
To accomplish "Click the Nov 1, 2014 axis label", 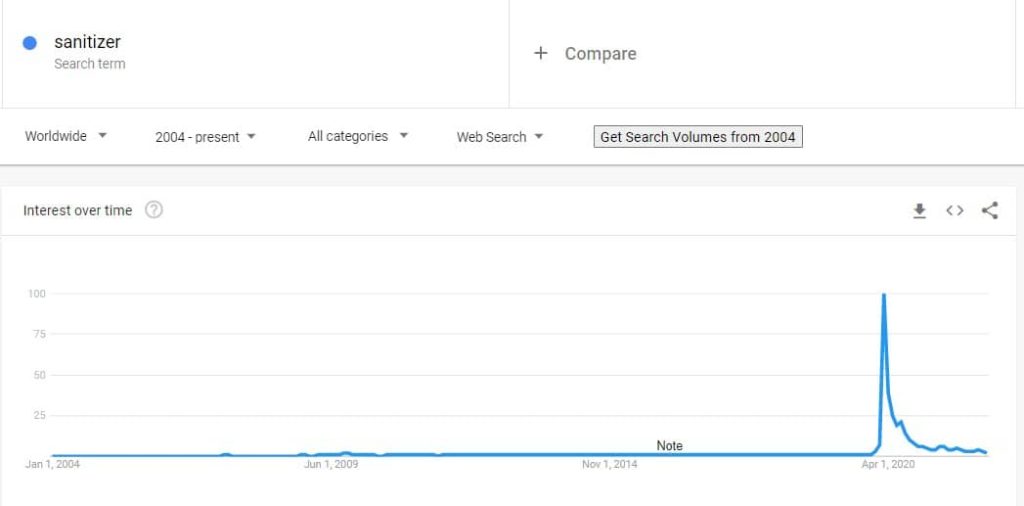I will 609,465.
